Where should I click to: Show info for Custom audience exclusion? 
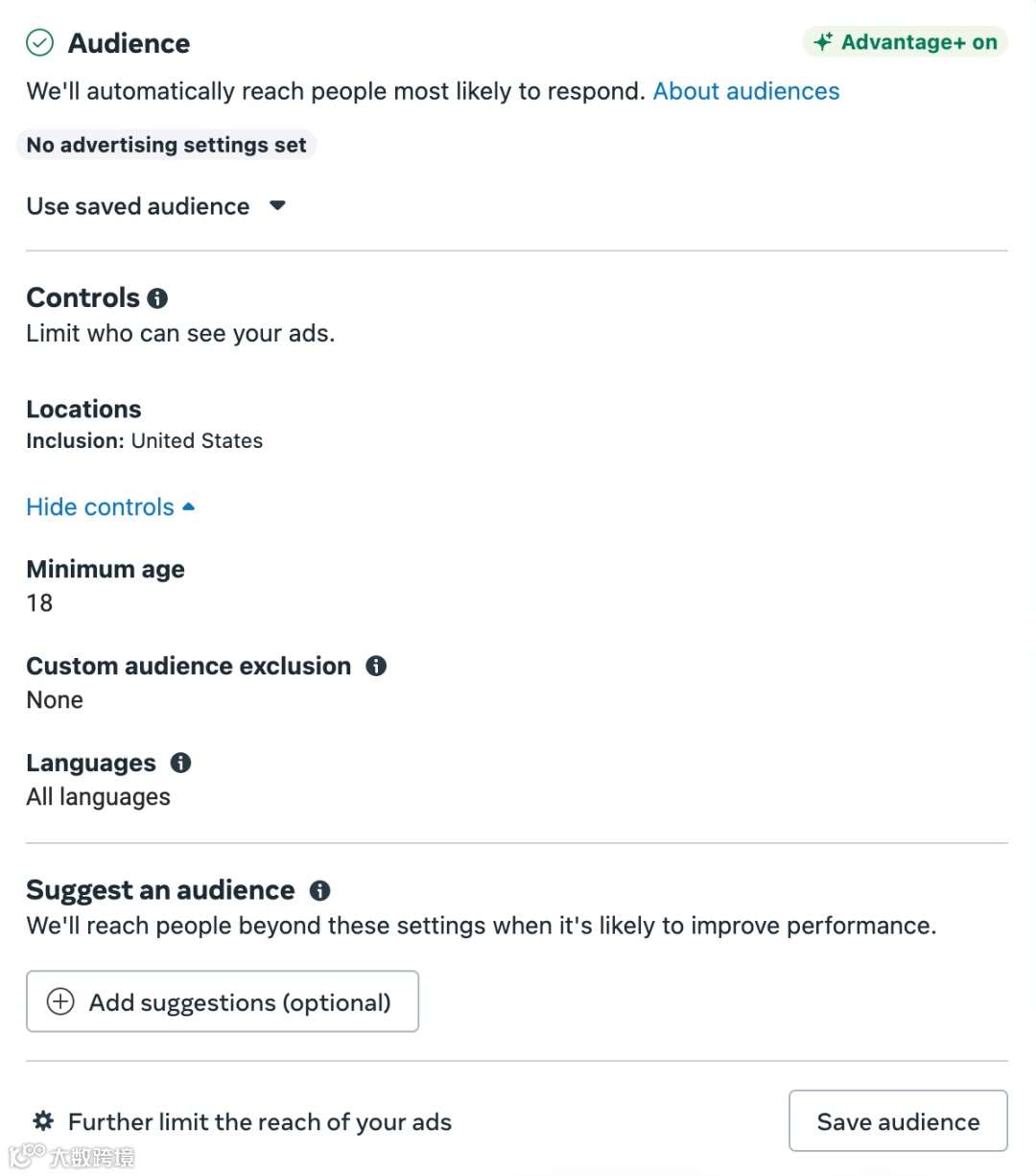(x=376, y=666)
